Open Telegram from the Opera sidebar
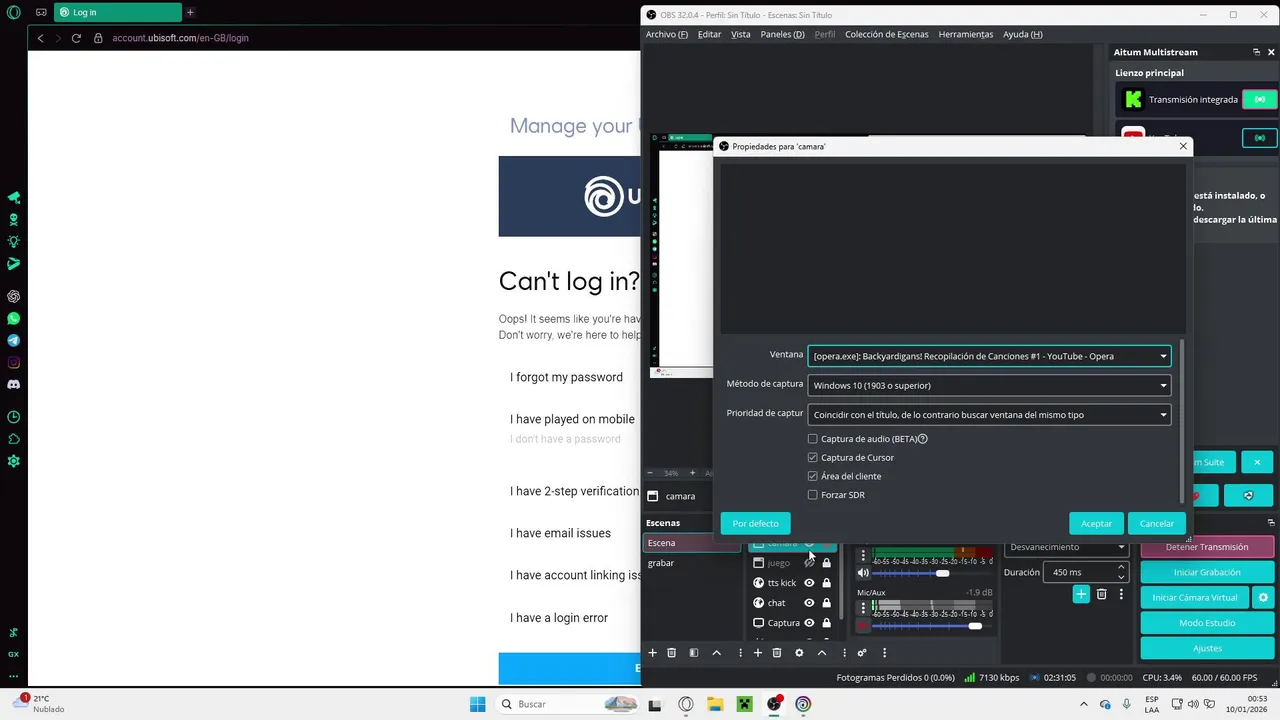This screenshot has height=720, width=1280. (x=13, y=341)
